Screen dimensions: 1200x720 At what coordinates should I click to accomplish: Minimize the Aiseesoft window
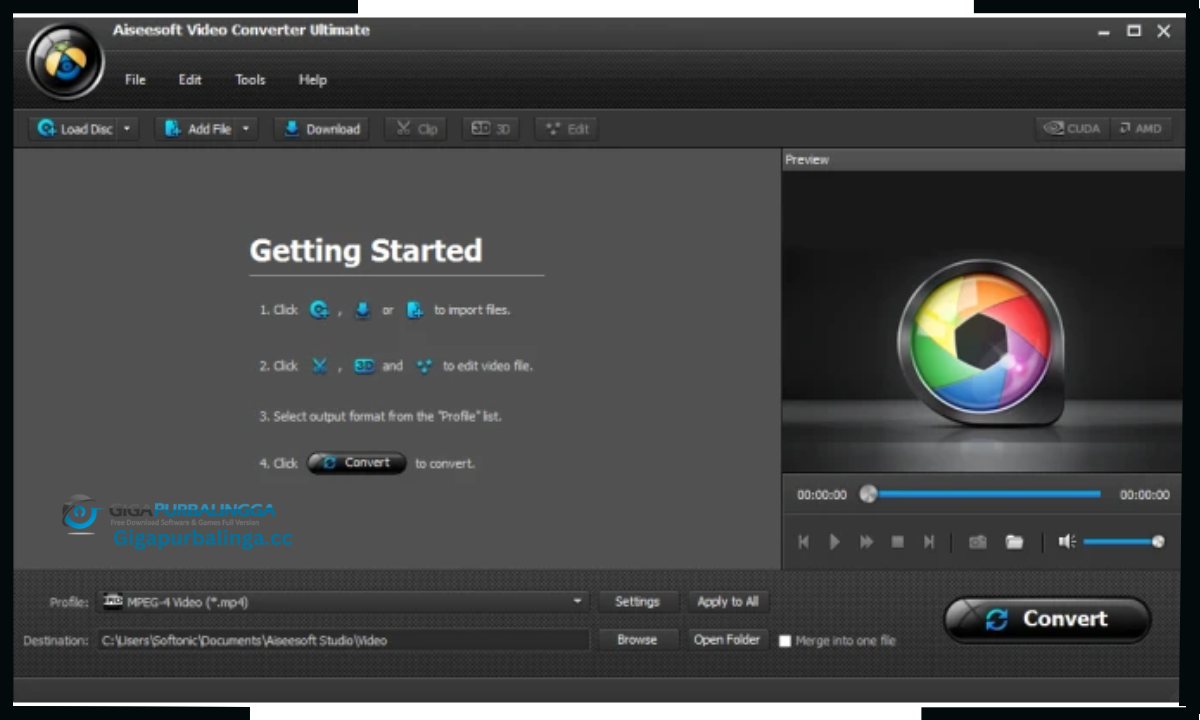point(1104,32)
